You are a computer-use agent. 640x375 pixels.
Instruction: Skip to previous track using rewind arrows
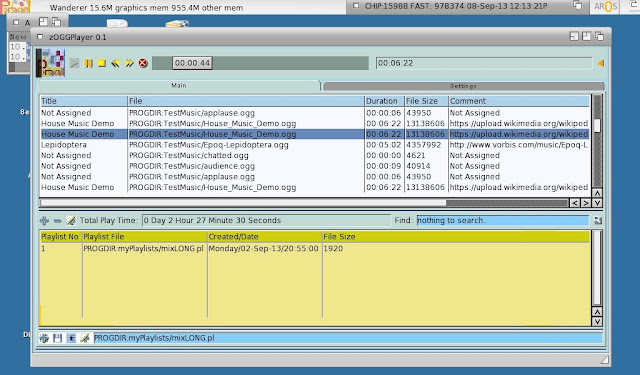click(x=116, y=63)
